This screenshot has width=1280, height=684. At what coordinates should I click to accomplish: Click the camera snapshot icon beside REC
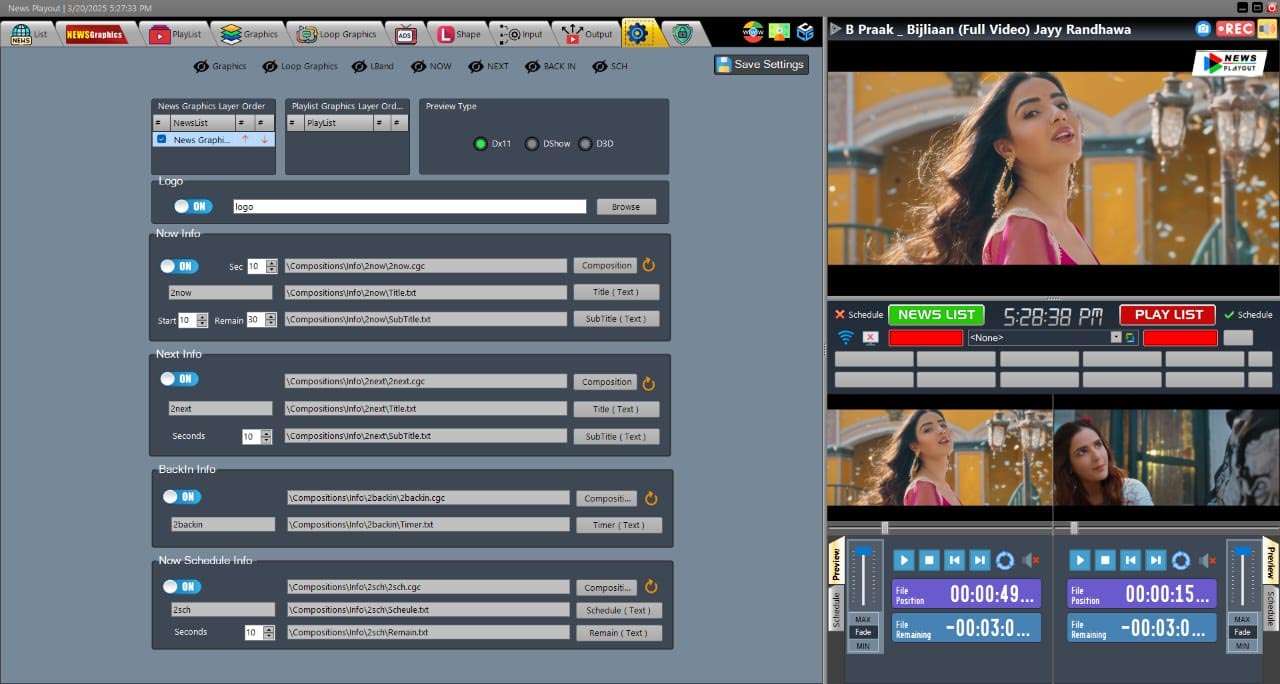(1203, 29)
